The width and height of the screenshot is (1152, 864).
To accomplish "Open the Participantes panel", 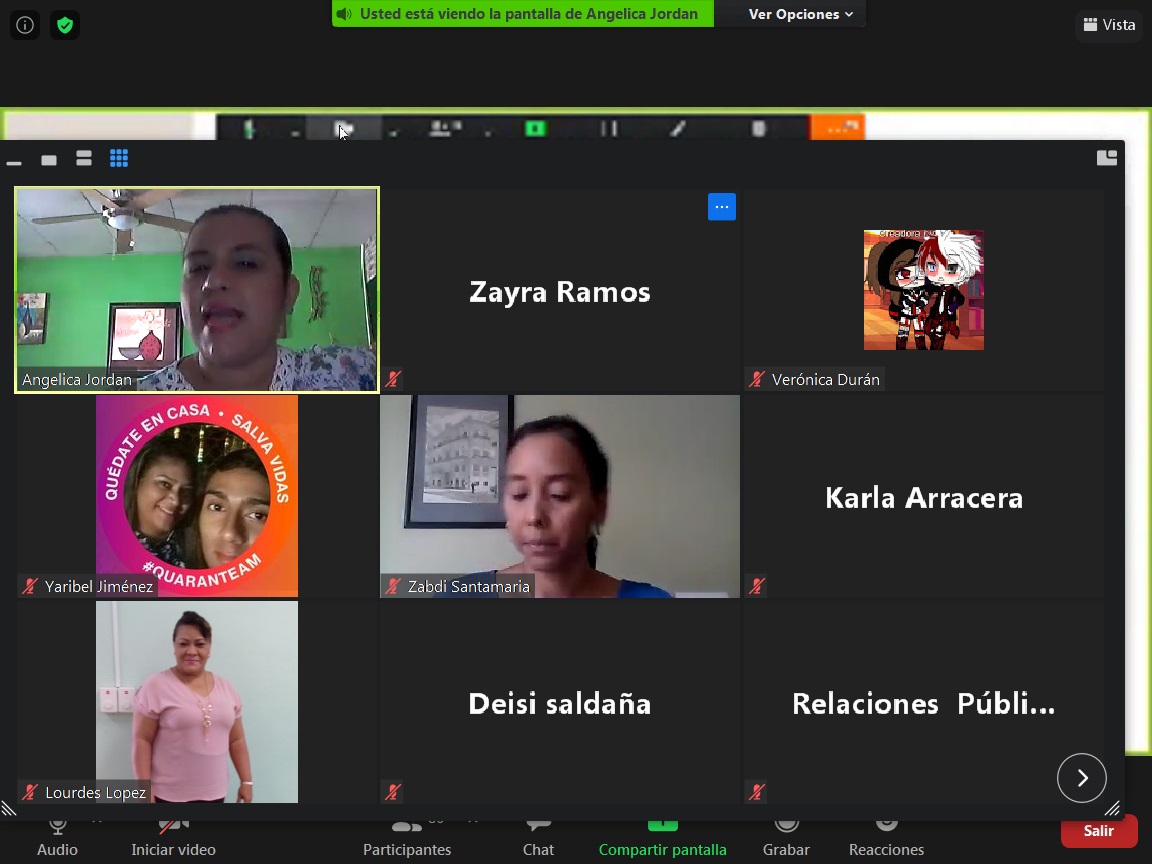I will 407,840.
